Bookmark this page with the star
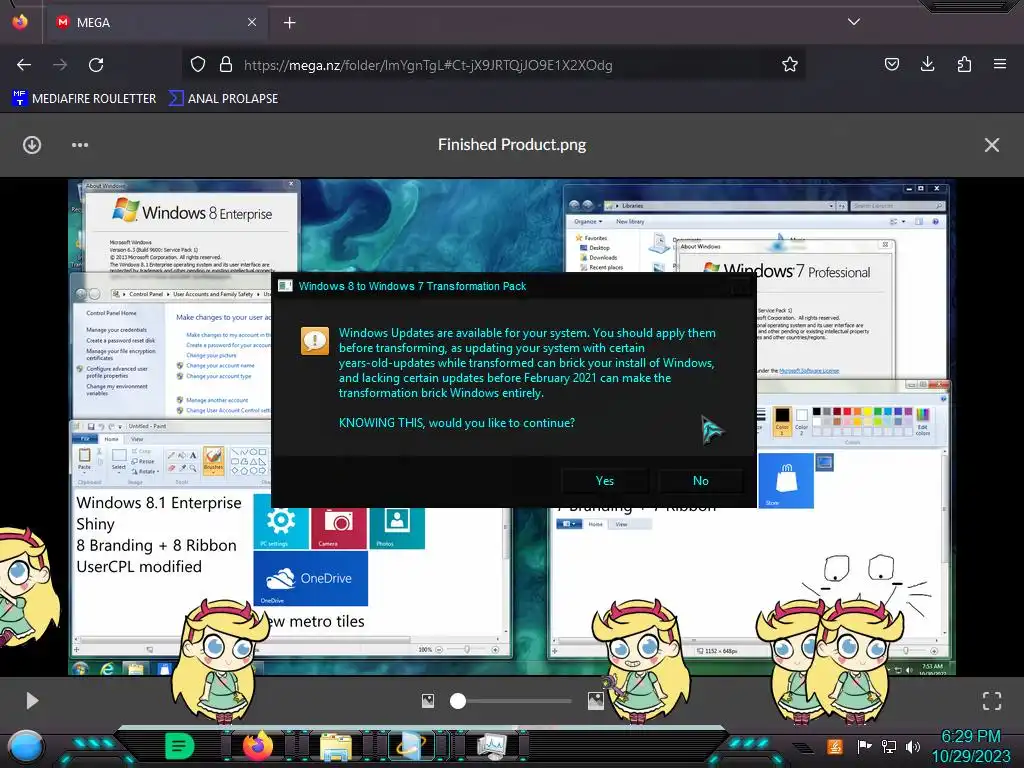This screenshot has height=768, width=1024. [x=790, y=65]
